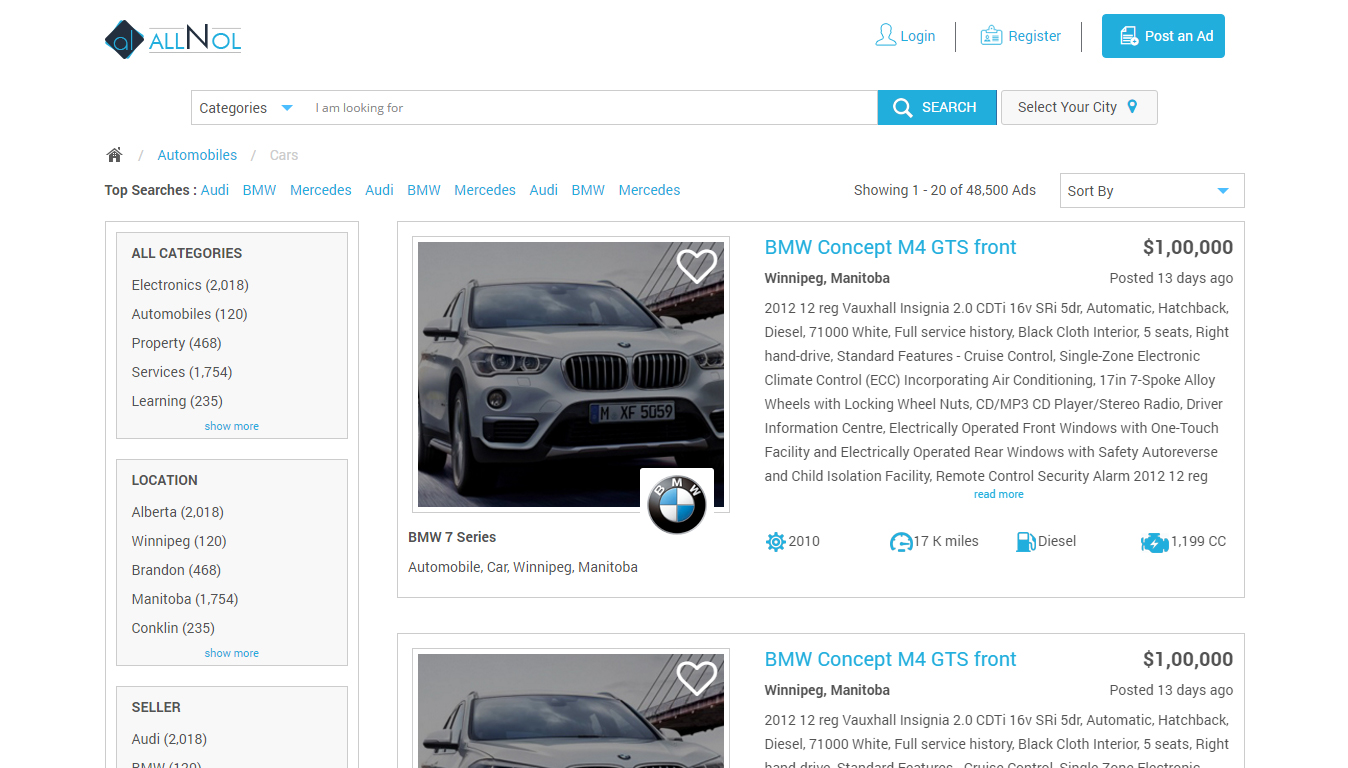
Task: Click the Cars breadcrumb
Action: [284, 155]
